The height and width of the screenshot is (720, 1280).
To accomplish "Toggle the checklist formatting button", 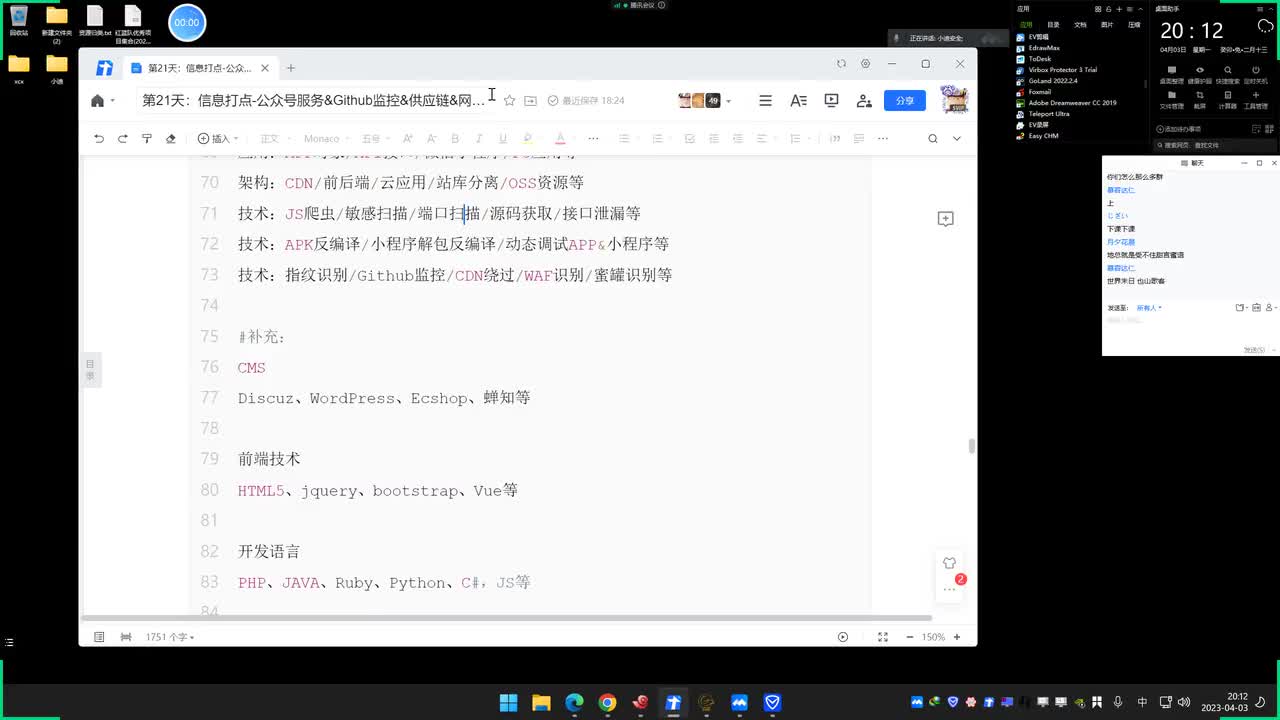I will click(689, 139).
